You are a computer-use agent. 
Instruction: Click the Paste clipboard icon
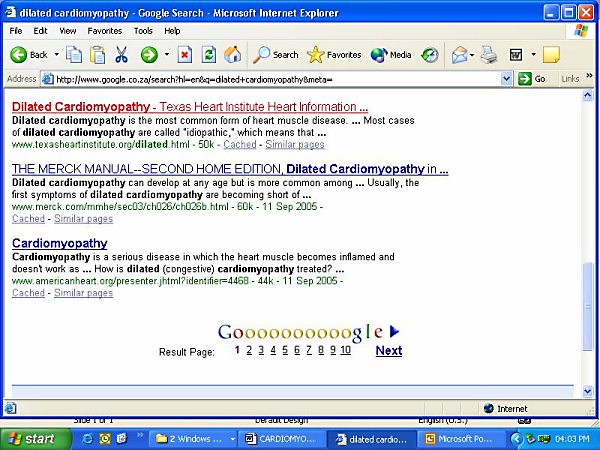pyautogui.click(x=98, y=55)
